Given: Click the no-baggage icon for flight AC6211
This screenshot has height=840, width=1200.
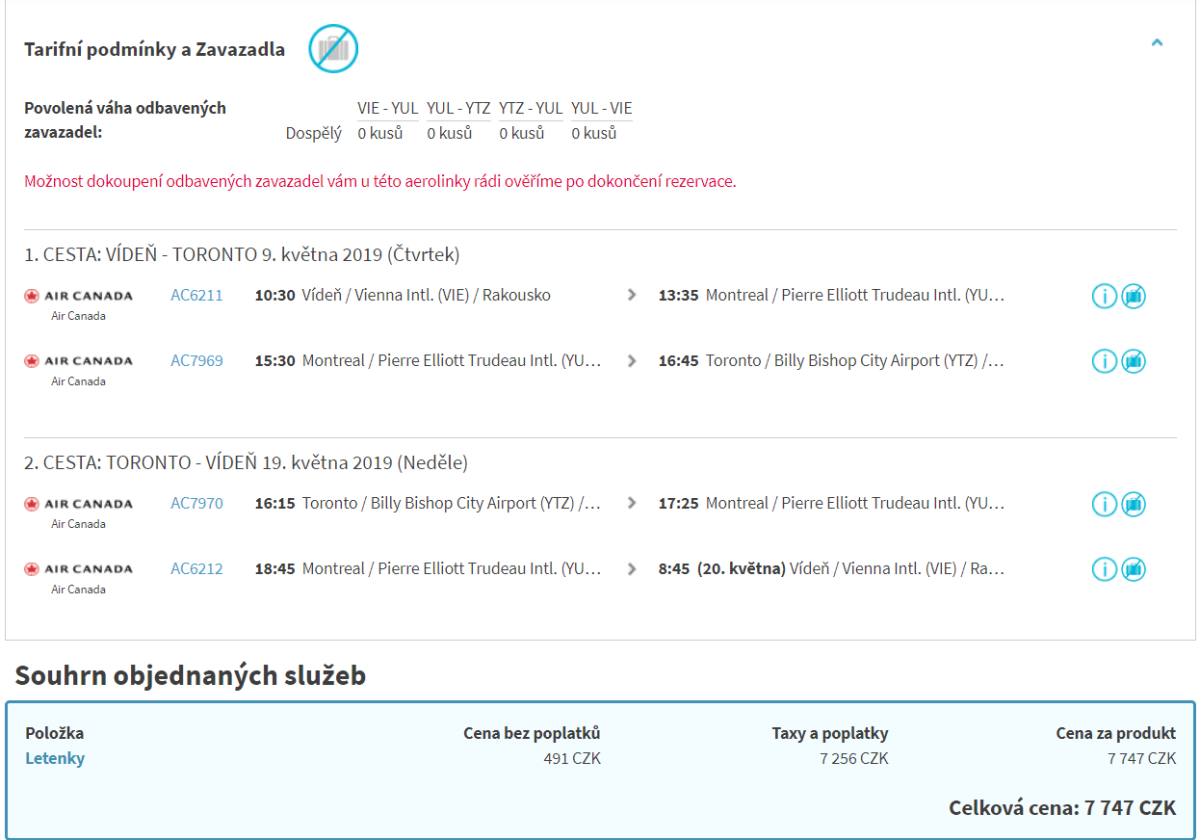Looking at the screenshot, I should coord(1133,296).
